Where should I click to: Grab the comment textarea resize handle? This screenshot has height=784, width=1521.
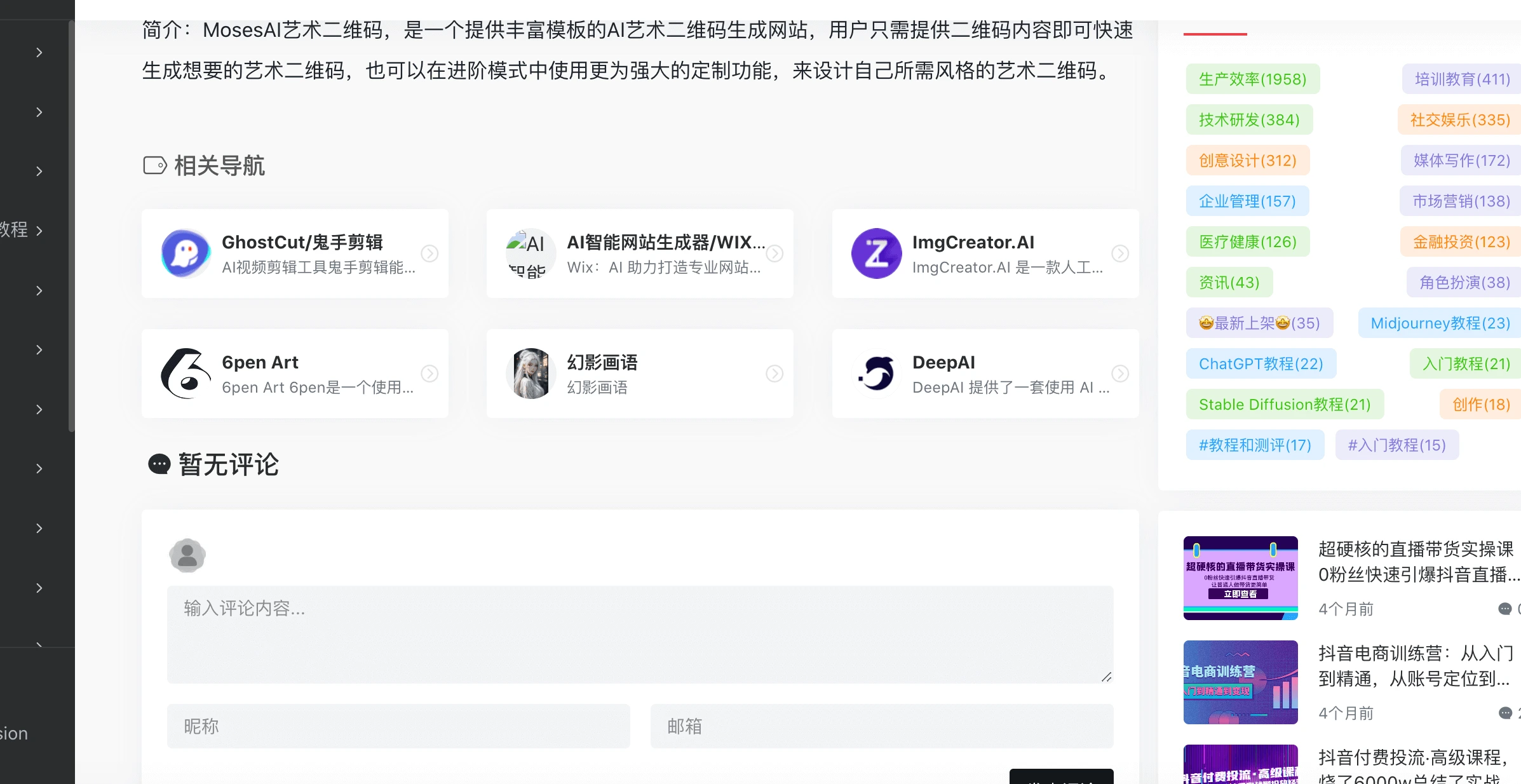pos(1106,677)
